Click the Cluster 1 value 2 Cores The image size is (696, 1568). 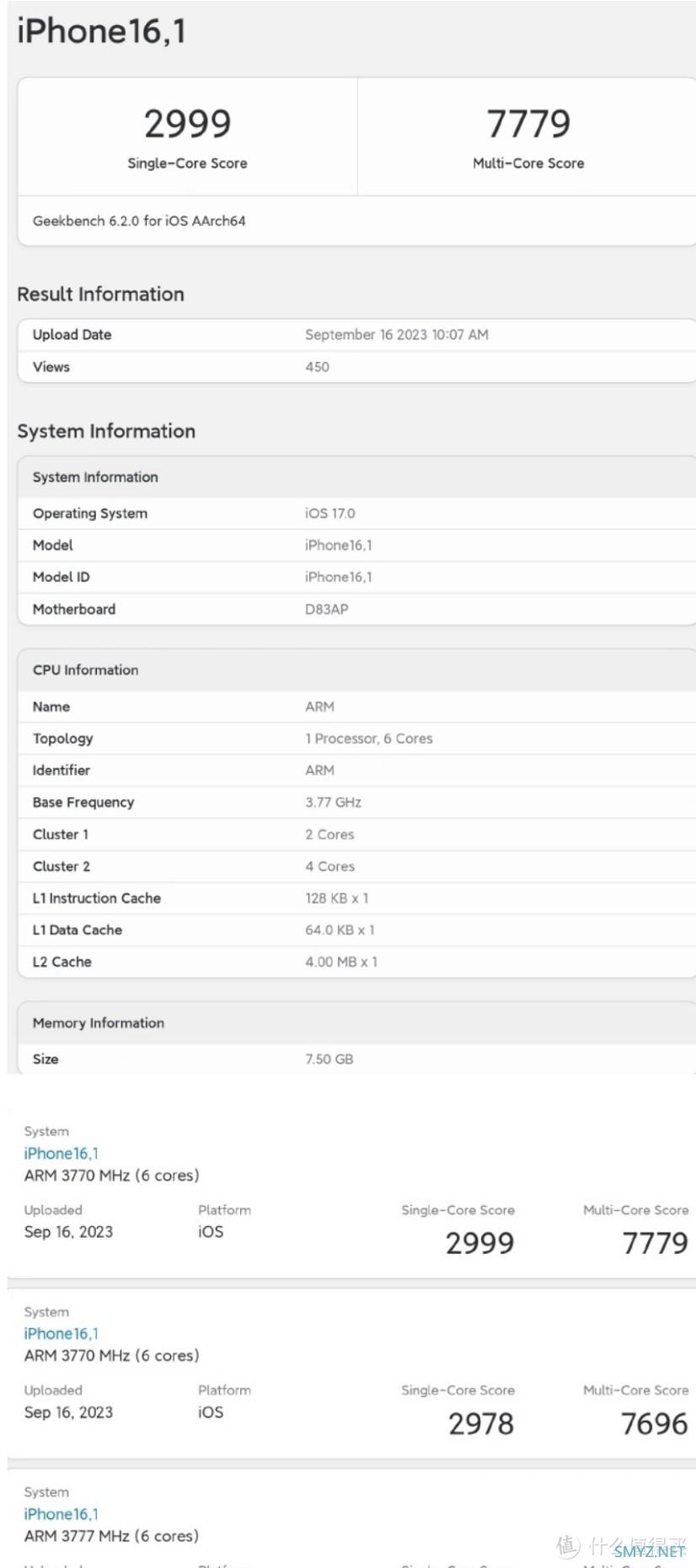(329, 835)
